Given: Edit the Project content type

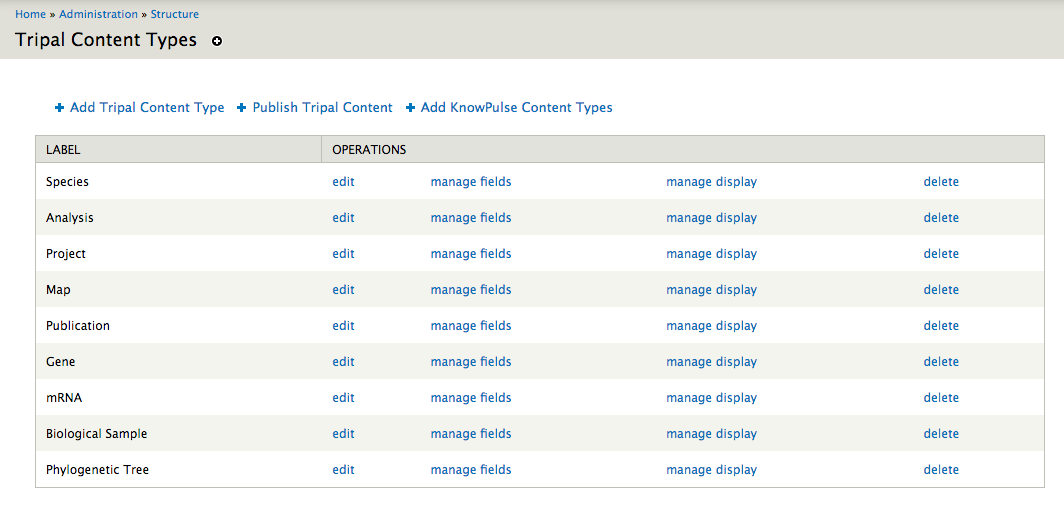Looking at the screenshot, I should (343, 254).
